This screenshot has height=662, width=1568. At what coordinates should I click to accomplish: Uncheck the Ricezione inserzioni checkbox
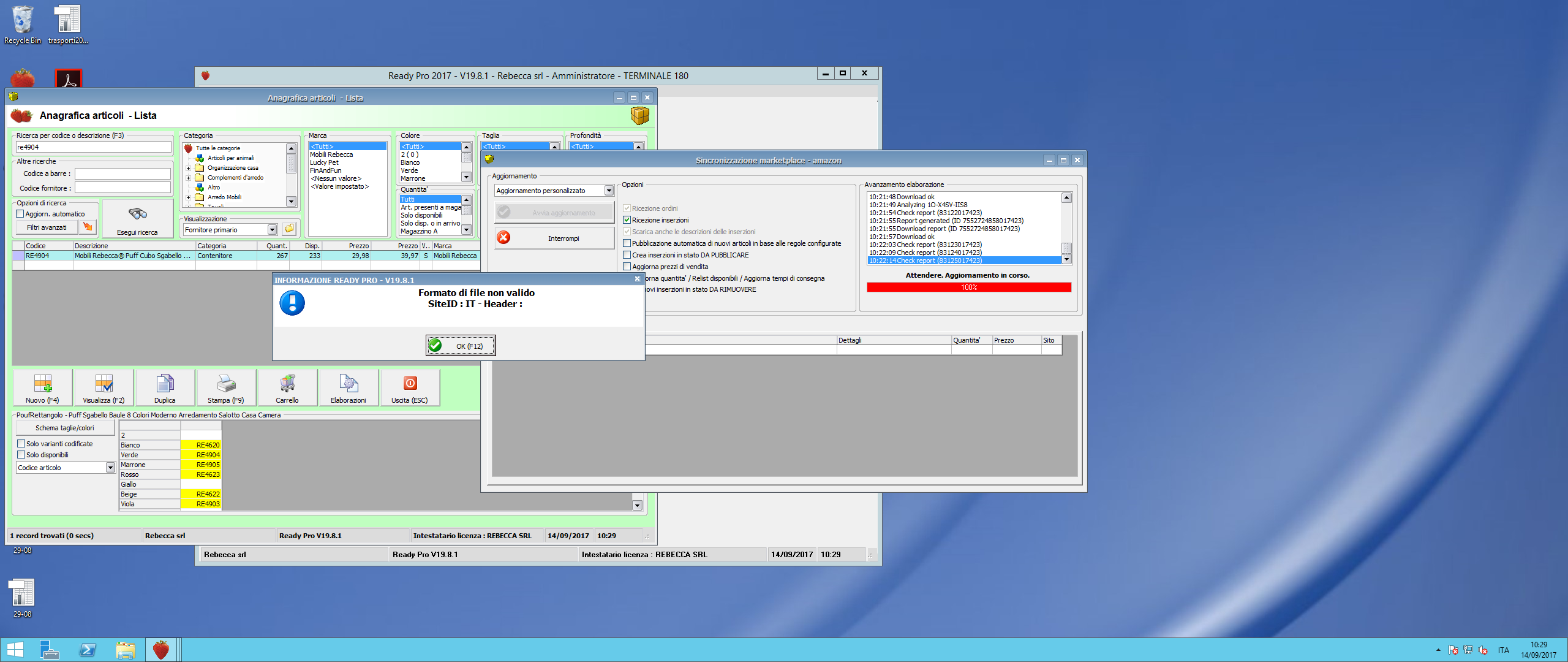click(627, 220)
